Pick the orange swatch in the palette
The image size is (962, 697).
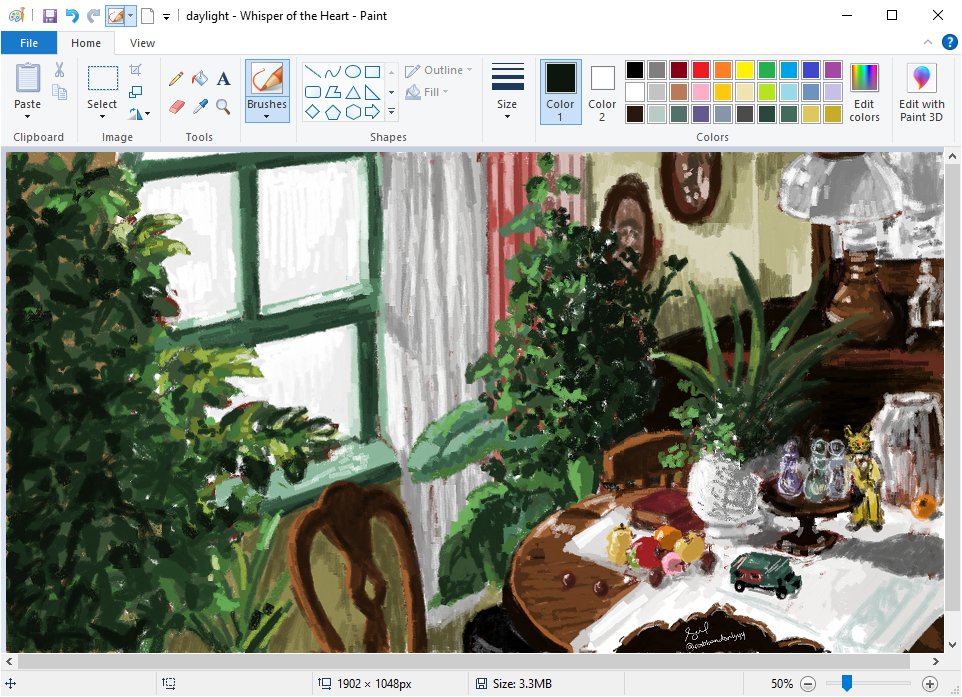pyautogui.click(x=723, y=70)
